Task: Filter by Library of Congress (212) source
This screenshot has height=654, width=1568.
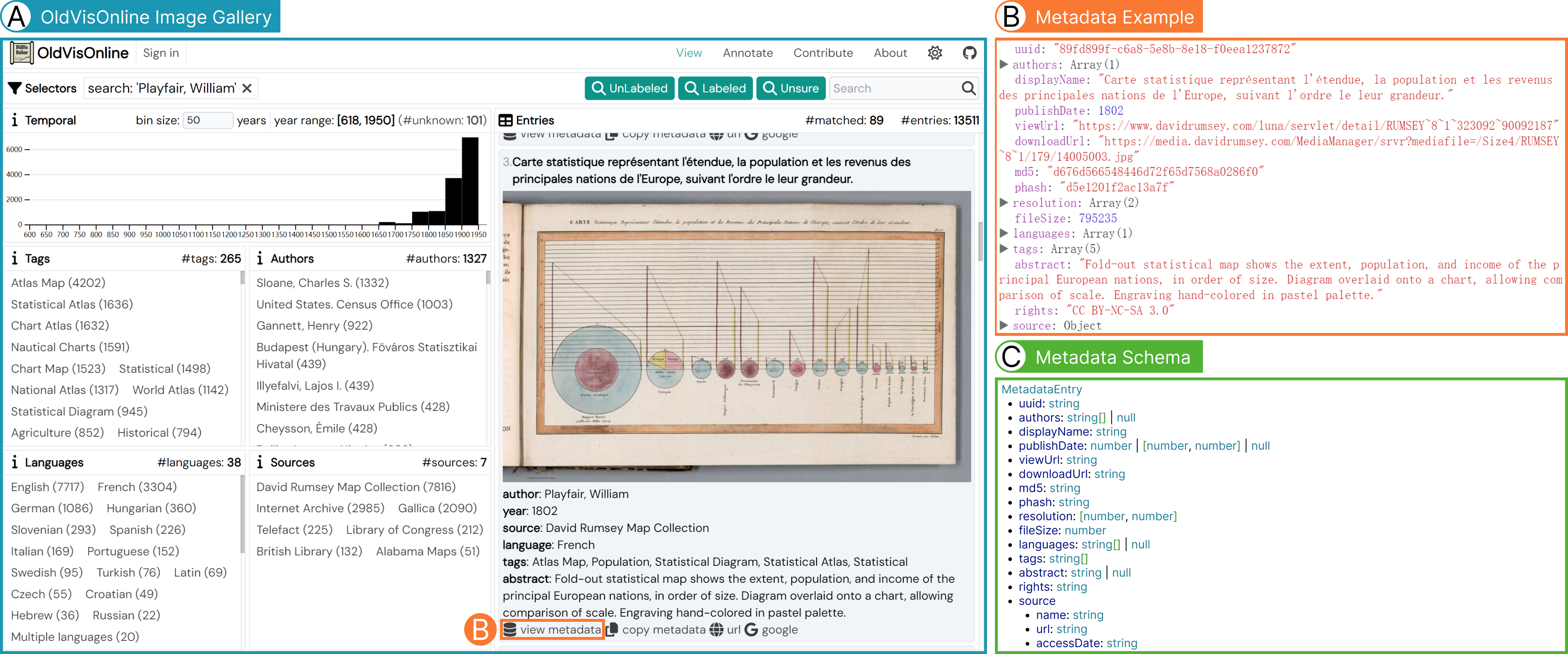Action: tap(415, 529)
